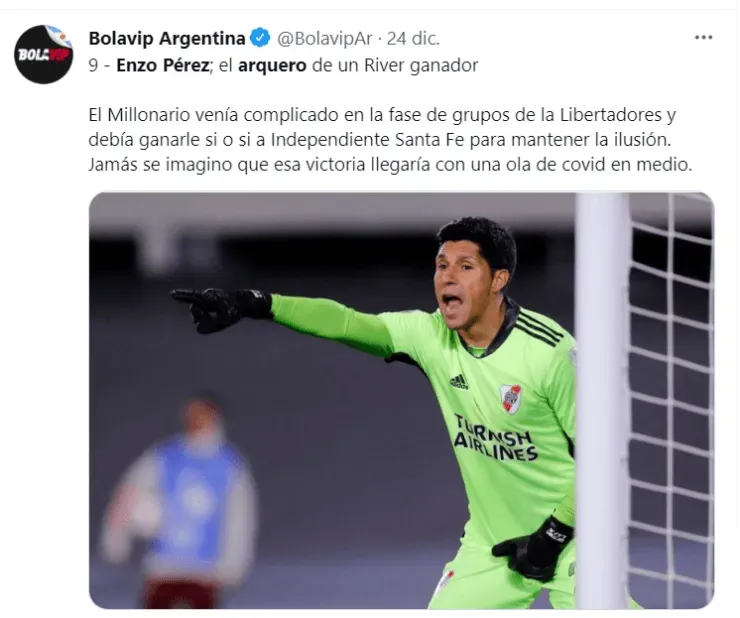Click the tweet headline ending River ganador

click(x=283, y=65)
